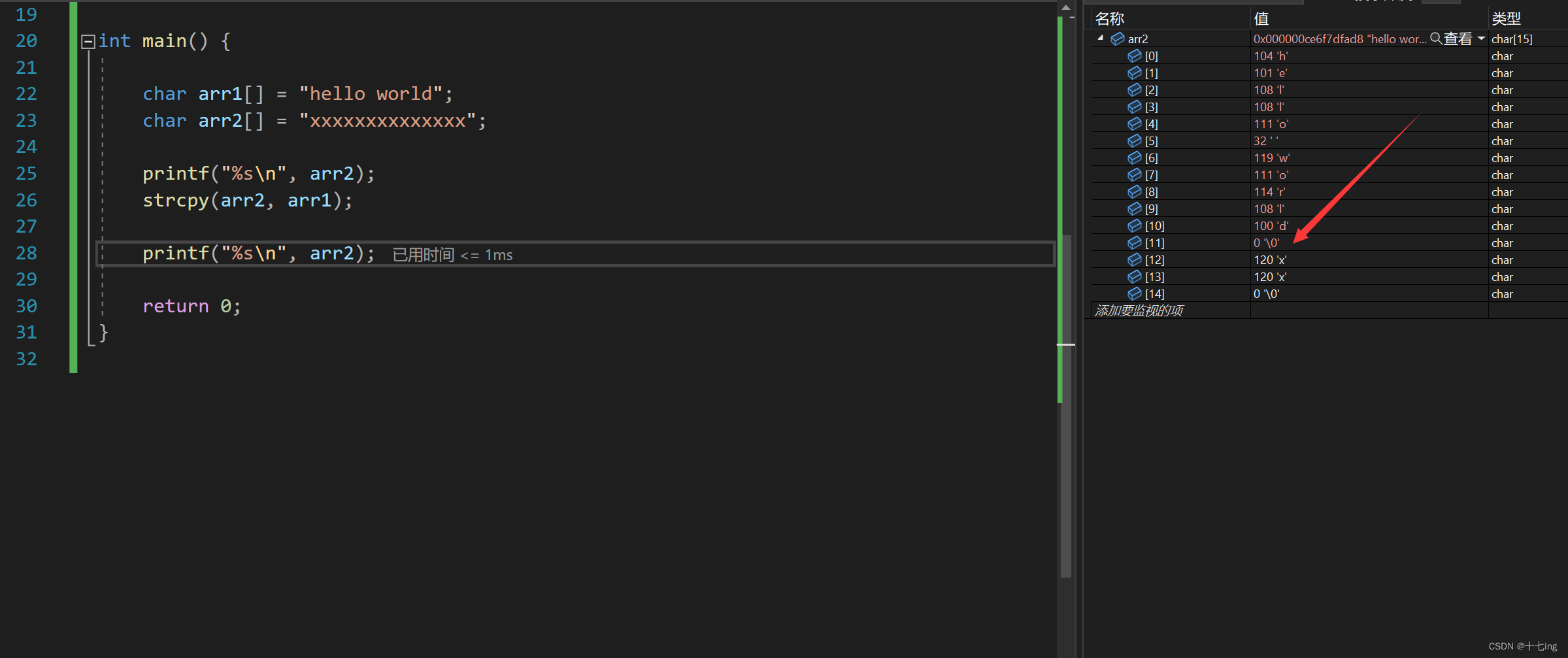Select the [10] element icon in watch
Screen dimensions: 1568x658
[x=1135, y=226]
